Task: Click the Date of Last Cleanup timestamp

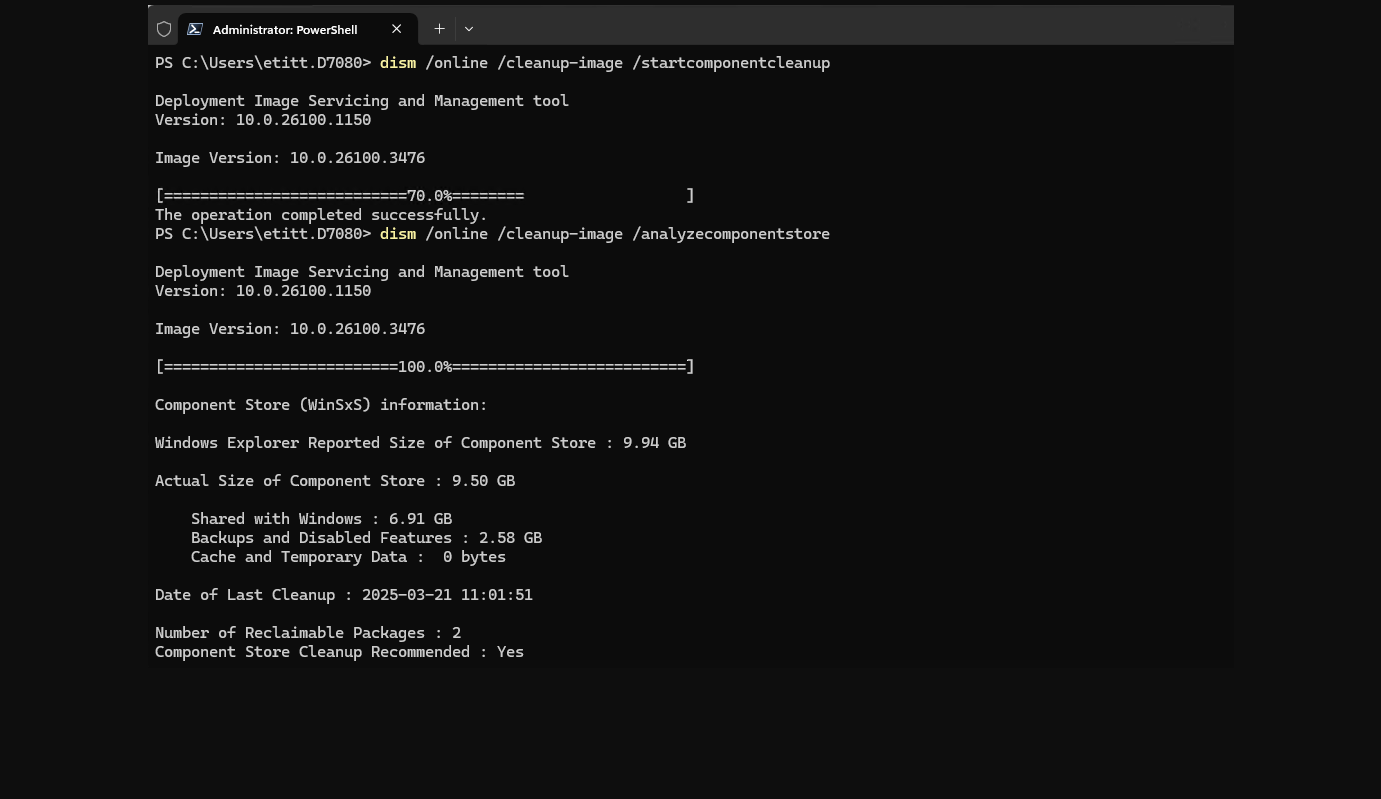Action: [447, 595]
